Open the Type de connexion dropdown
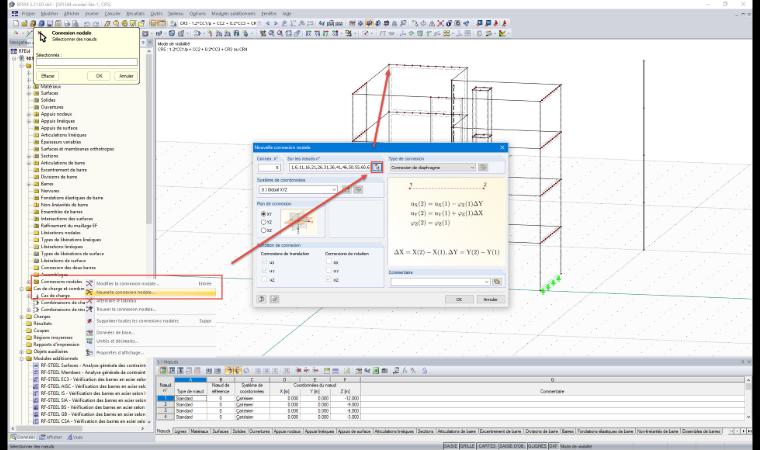 coord(433,167)
